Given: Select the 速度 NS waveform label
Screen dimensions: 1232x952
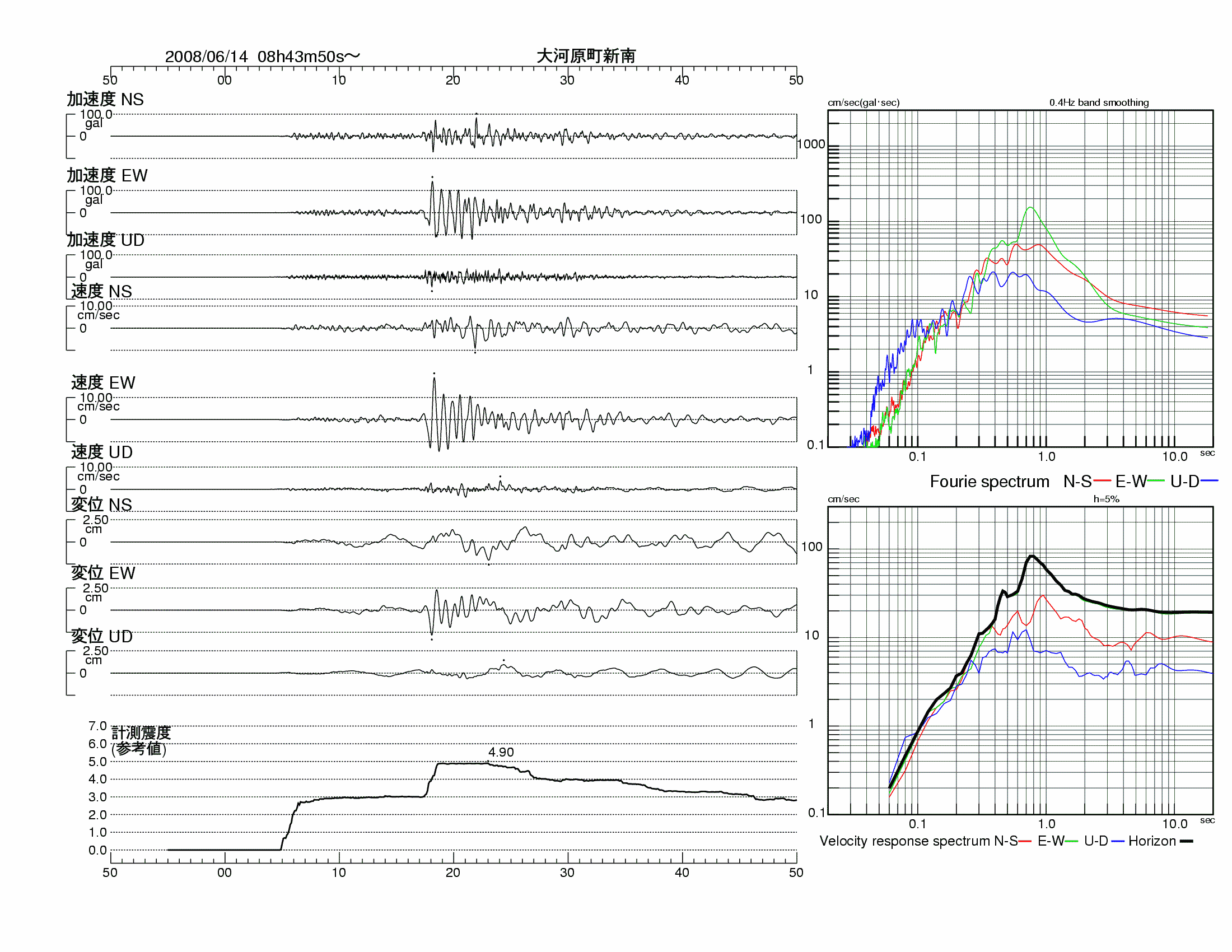Looking at the screenshot, I should (x=101, y=291).
